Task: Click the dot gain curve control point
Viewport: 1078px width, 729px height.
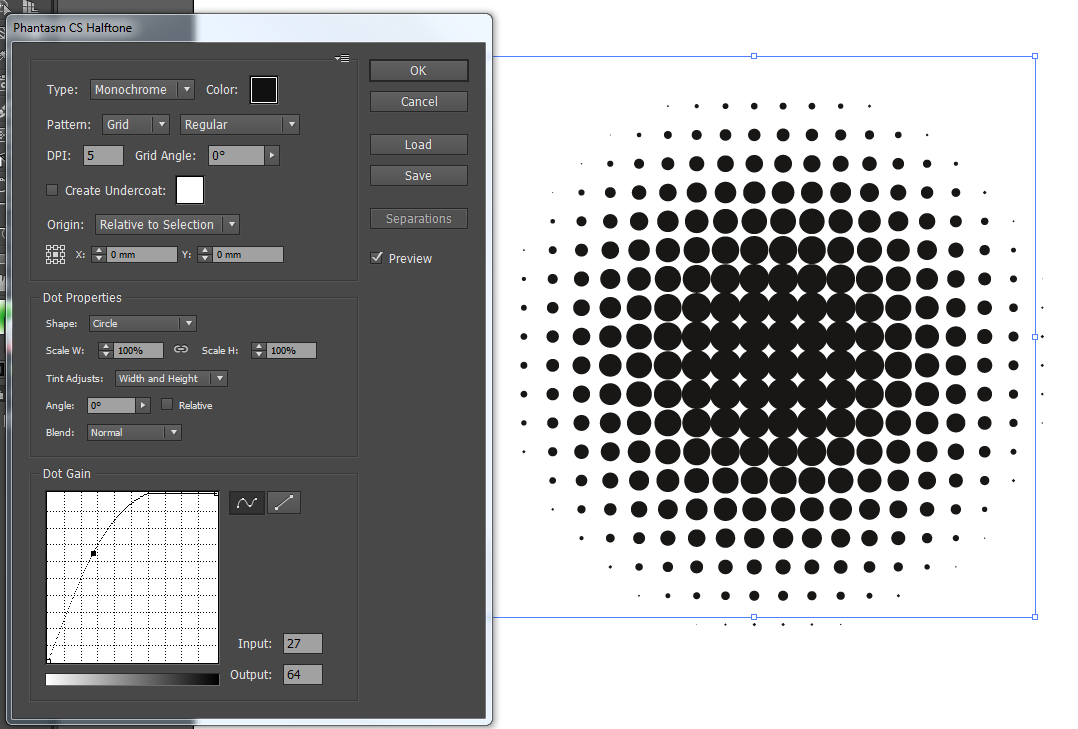Action: (x=94, y=553)
